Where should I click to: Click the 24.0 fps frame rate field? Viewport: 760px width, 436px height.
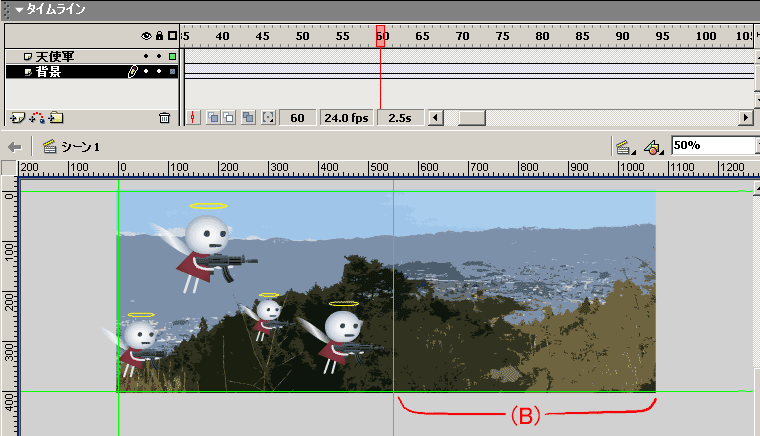pyautogui.click(x=346, y=118)
